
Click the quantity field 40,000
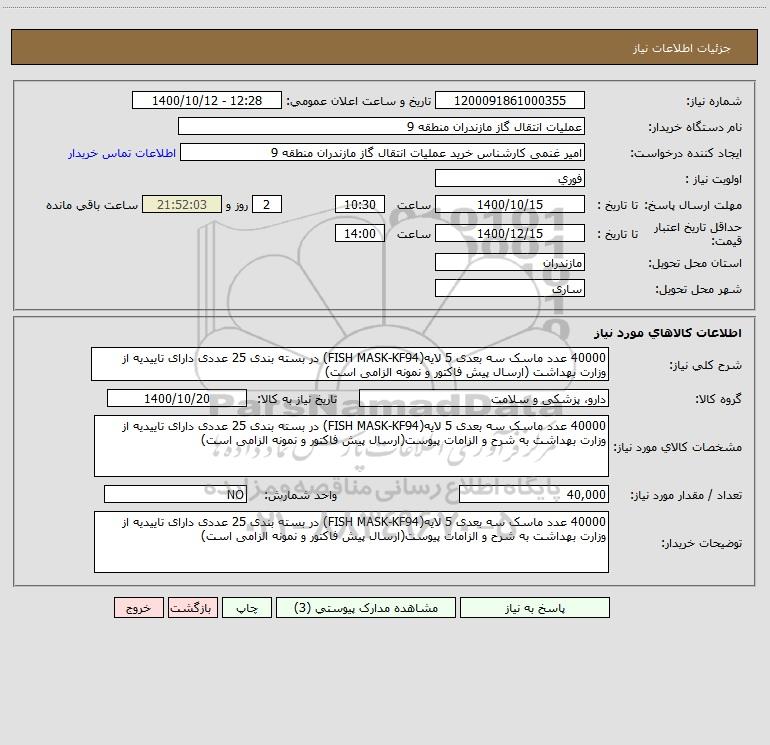pyautogui.click(x=534, y=495)
